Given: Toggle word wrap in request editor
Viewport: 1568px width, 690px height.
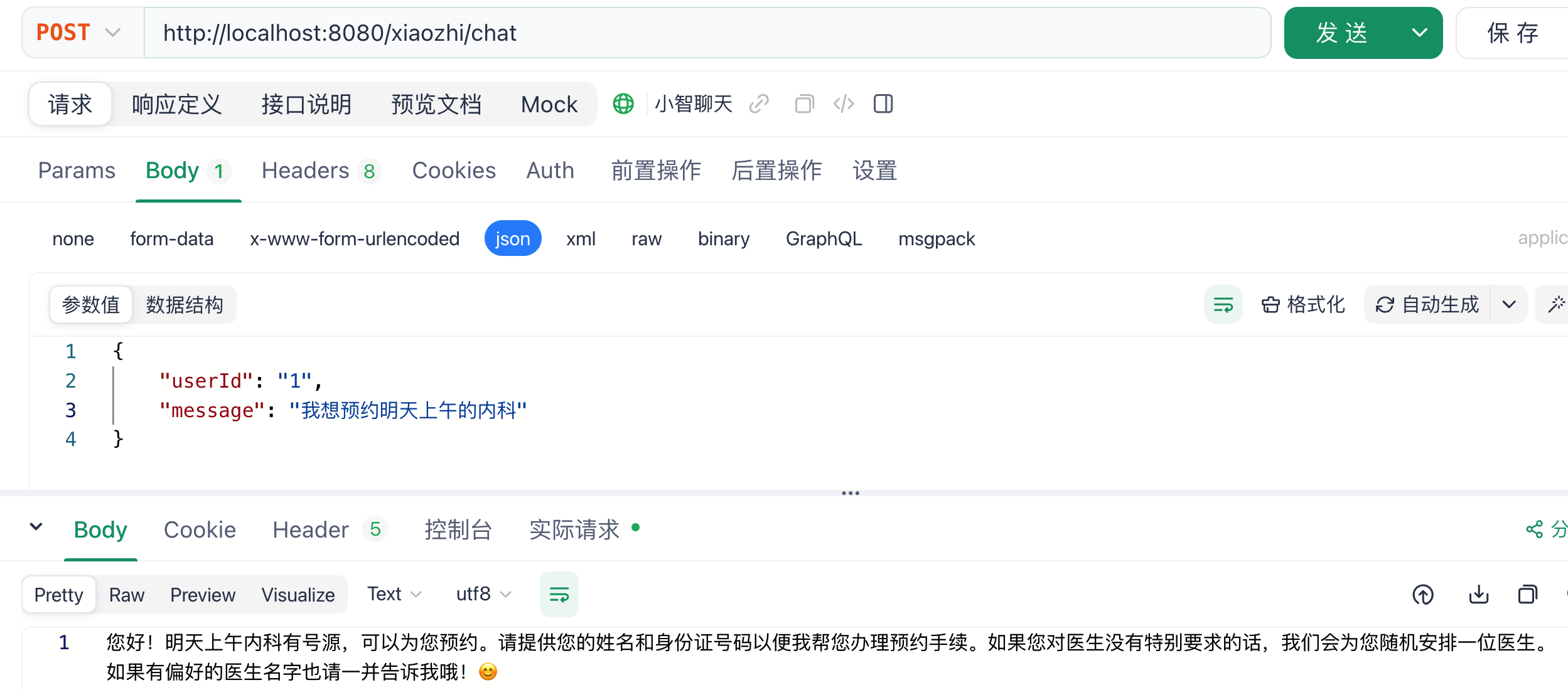Looking at the screenshot, I should click(x=1223, y=305).
